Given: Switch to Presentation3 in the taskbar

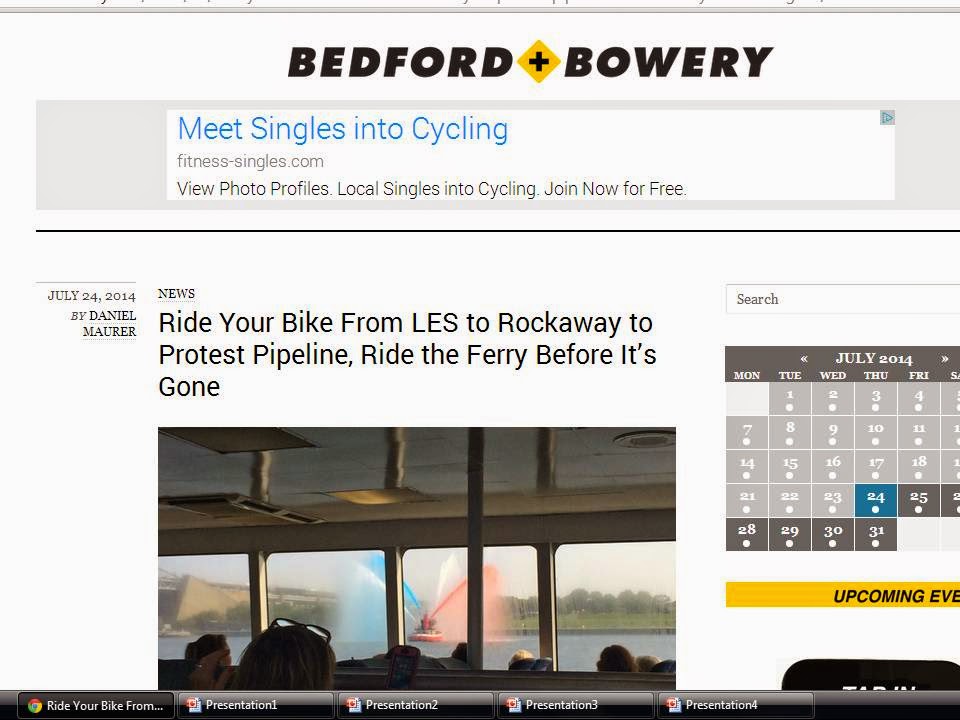Looking at the screenshot, I should tap(575, 705).
